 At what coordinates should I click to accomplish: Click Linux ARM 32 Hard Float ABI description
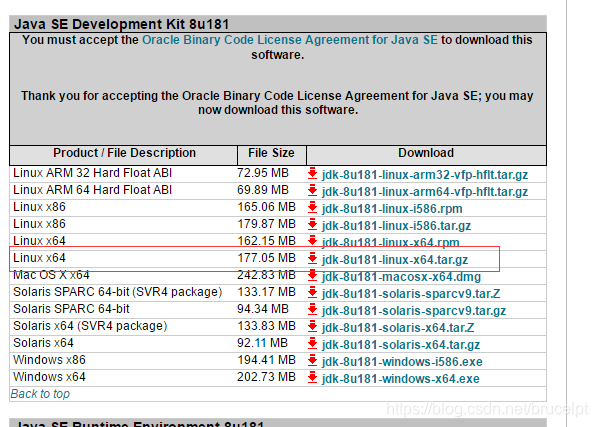click(92, 173)
